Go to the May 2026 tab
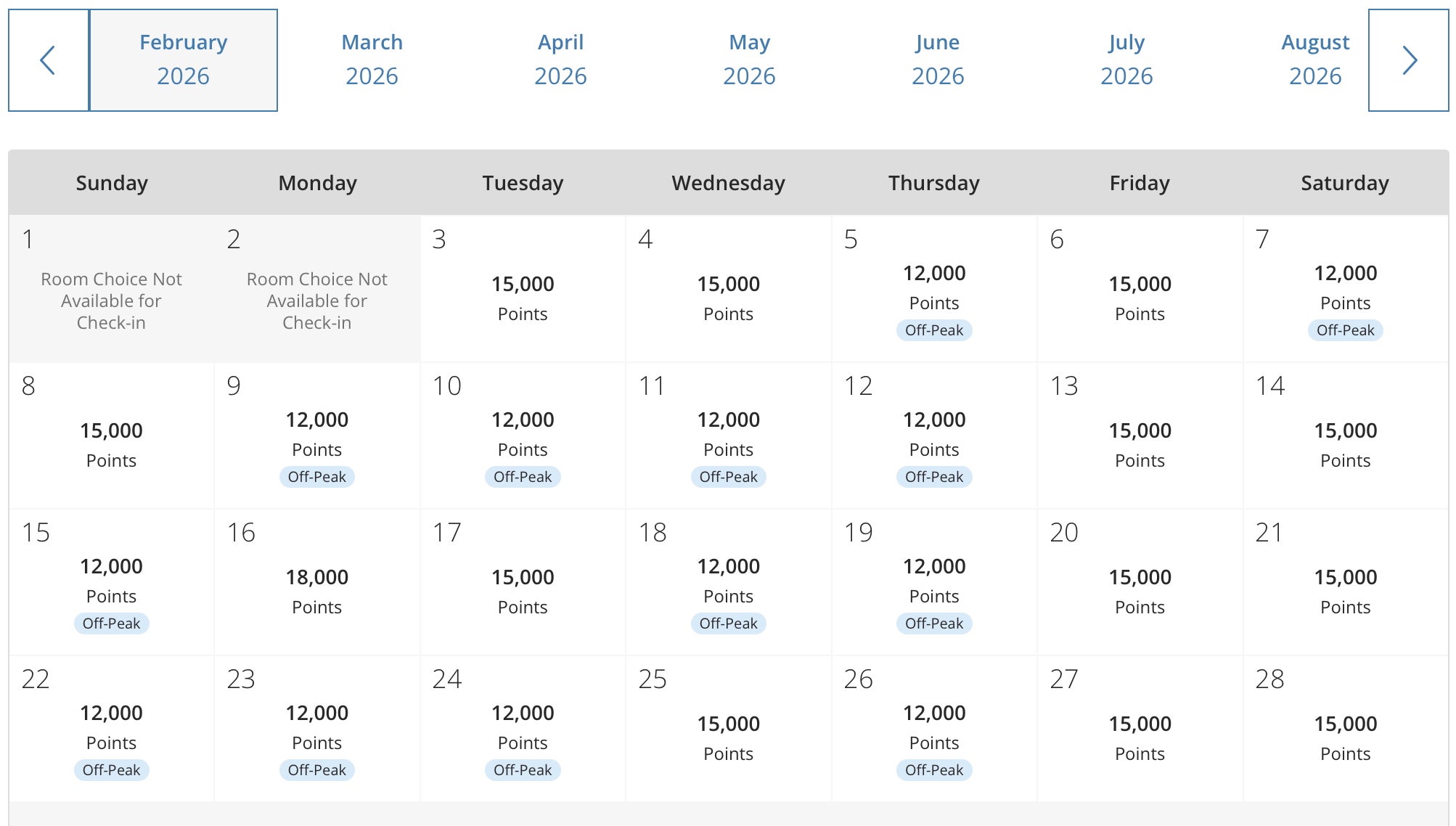Image resolution: width=1456 pixels, height=826 pixels. 749,60
